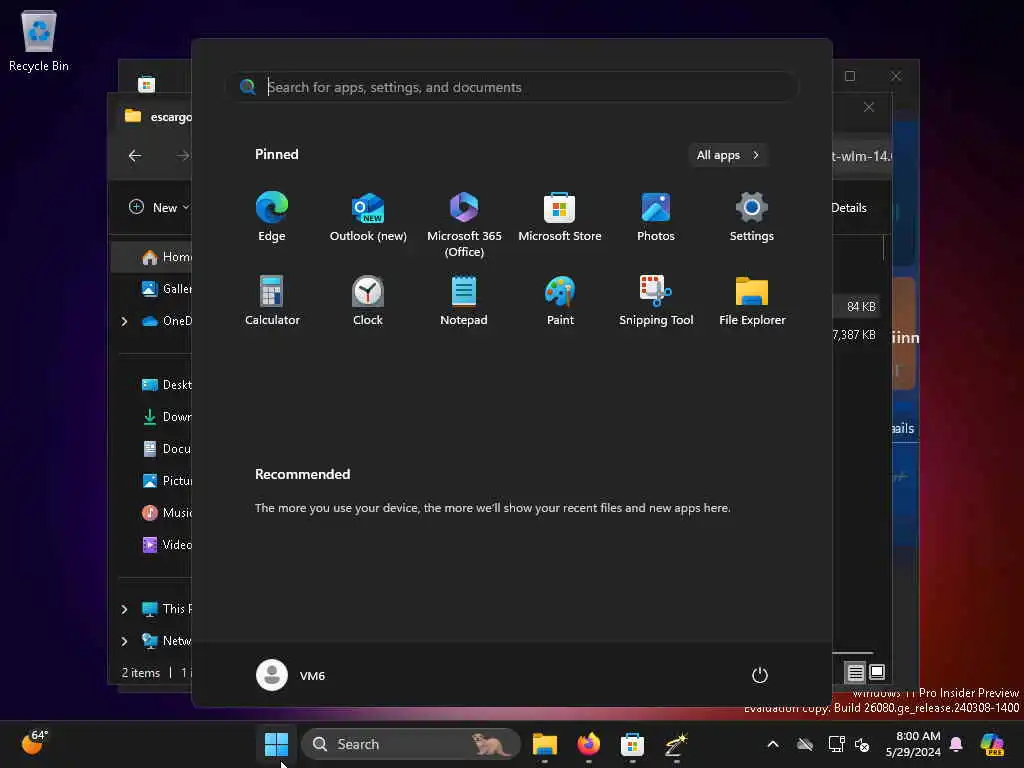Click Details pane button in Explorer
1024x768 pixels.
point(848,208)
